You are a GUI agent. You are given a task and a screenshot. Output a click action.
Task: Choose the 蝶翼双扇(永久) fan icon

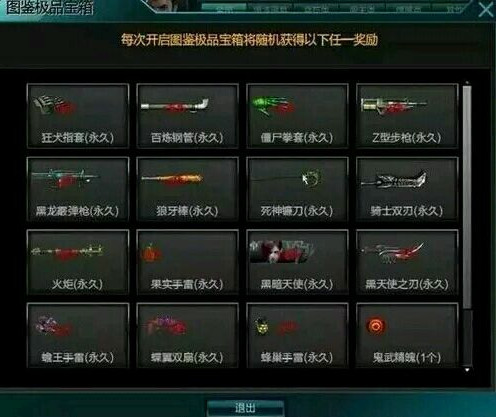[167, 325]
